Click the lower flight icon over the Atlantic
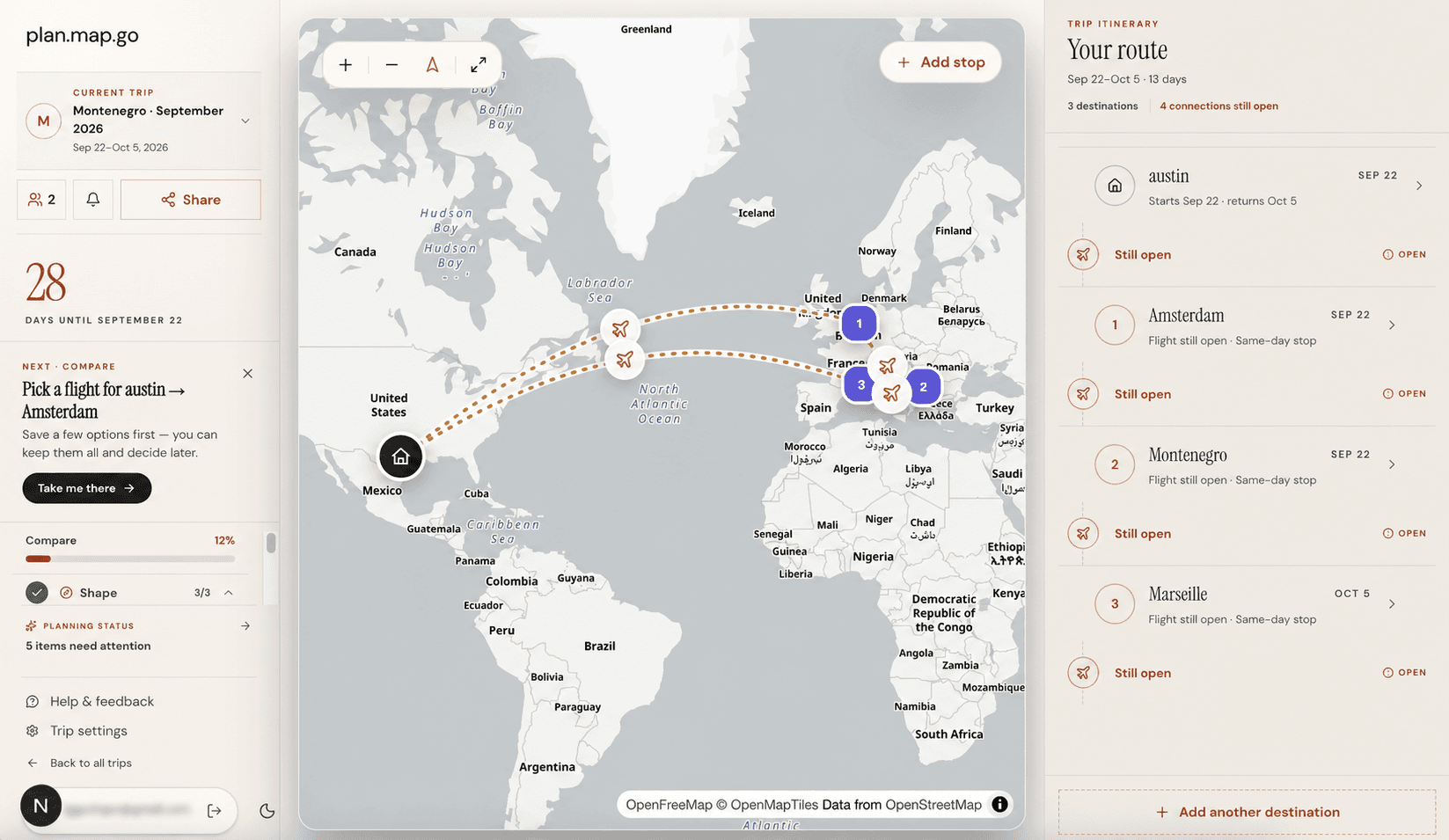1449x840 pixels. pyautogui.click(x=625, y=359)
